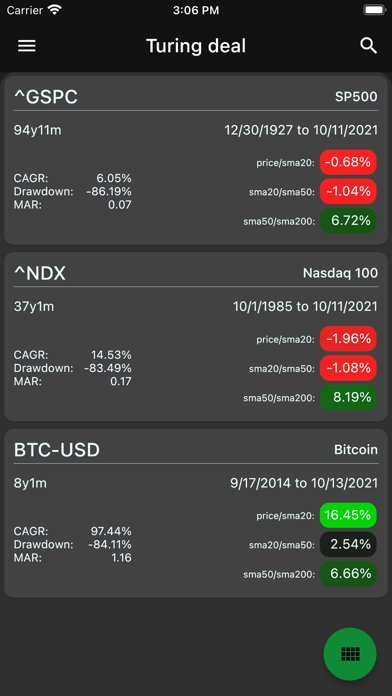The width and height of the screenshot is (392, 696).
Task: Tap the Turing deal title
Action: (x=196, y=46)
